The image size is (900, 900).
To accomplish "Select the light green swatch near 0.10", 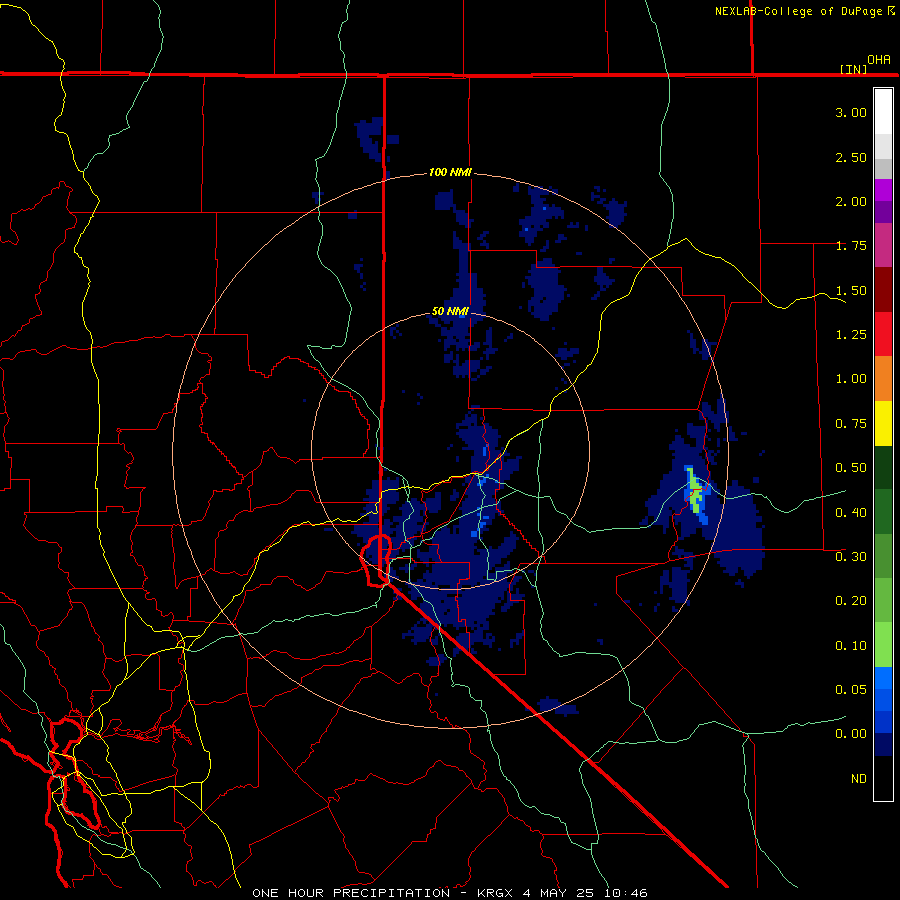I will click(883, 645).
